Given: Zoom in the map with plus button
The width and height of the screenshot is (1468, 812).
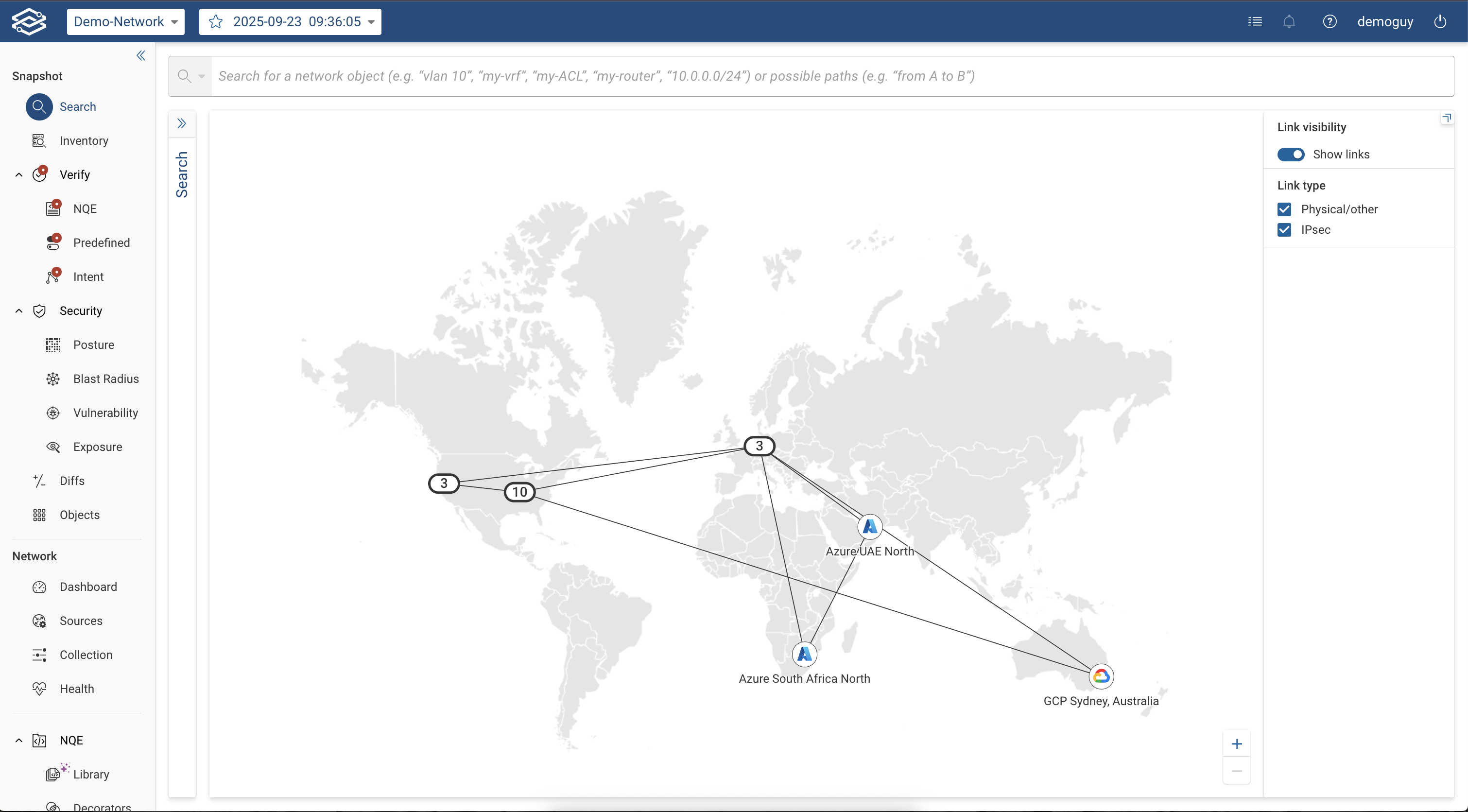Looking at the screenshot, I should click(1237, 743).
